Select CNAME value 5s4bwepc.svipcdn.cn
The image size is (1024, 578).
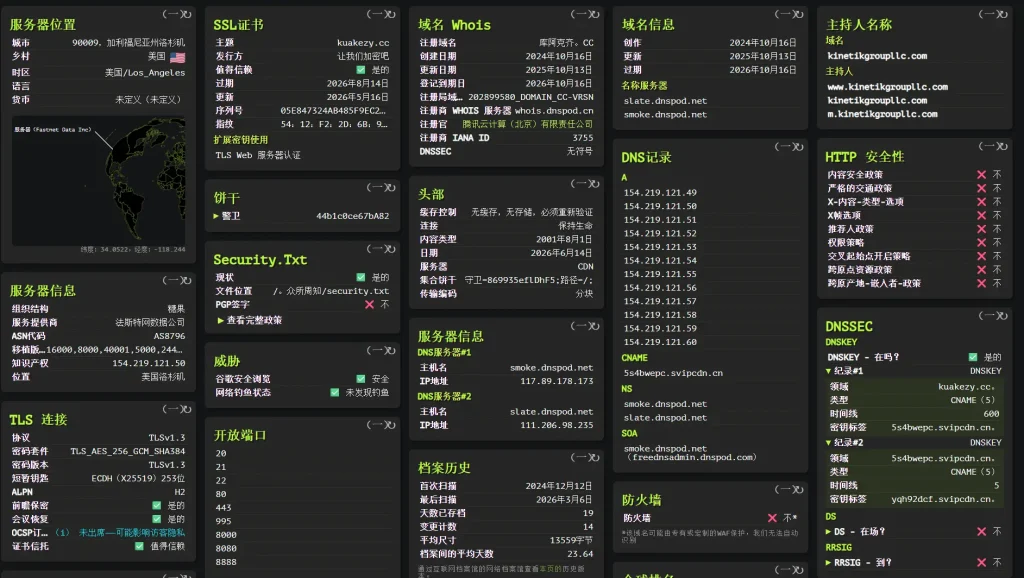(673, 374)
